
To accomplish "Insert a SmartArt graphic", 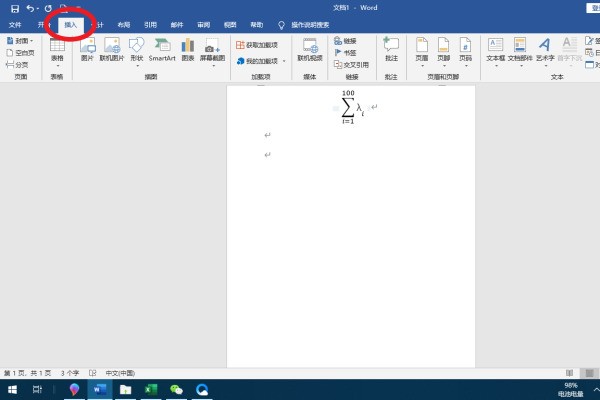I will pyautogui.click(x=162, y=50).
